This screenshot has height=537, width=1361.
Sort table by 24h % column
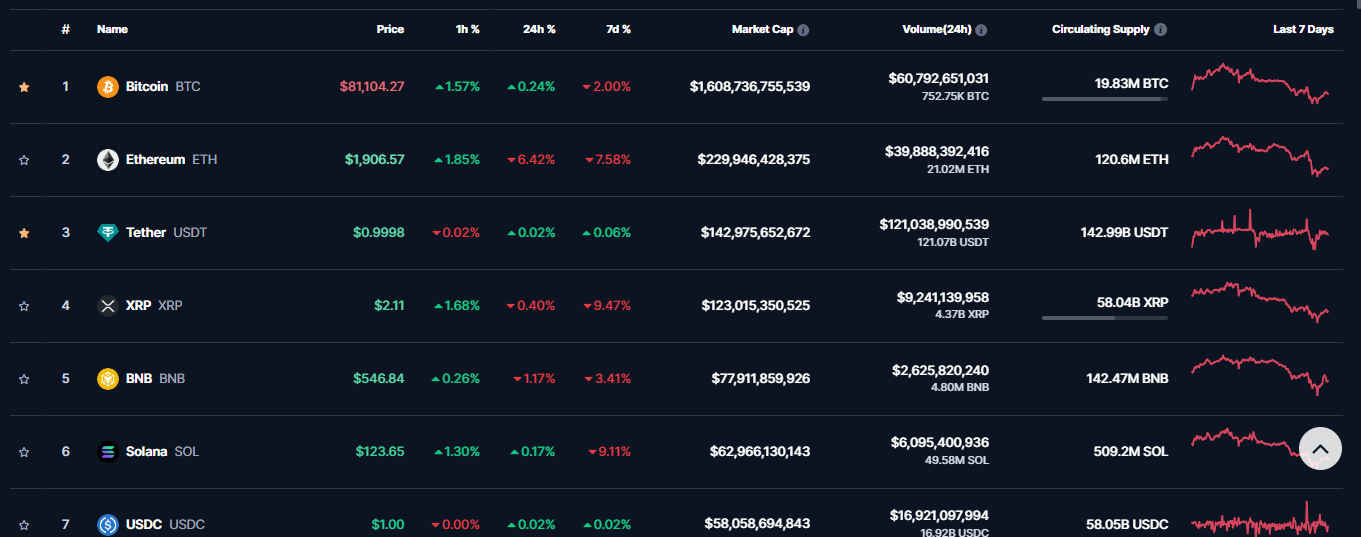539,29
